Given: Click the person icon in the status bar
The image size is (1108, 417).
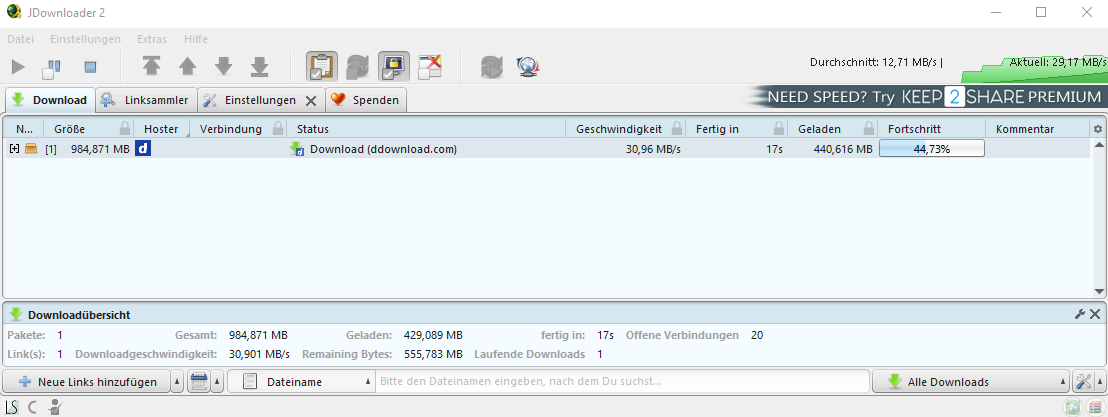Looking at the screenshot, I should 54,406.
